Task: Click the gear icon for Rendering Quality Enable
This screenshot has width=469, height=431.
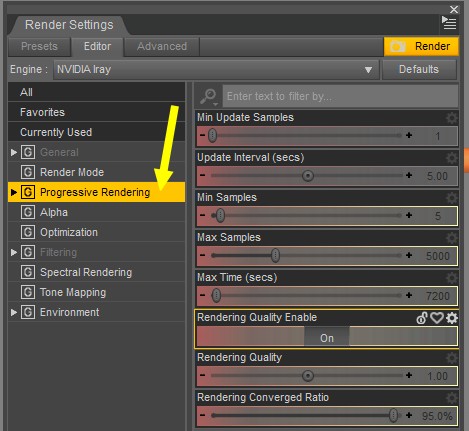Action: coord(452,318)
